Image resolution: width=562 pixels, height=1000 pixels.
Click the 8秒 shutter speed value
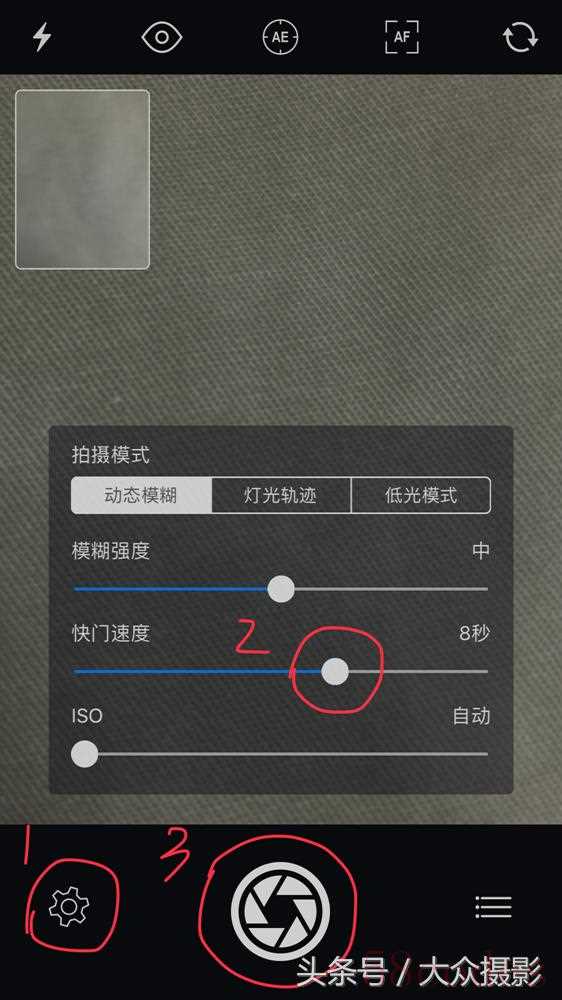474,633
